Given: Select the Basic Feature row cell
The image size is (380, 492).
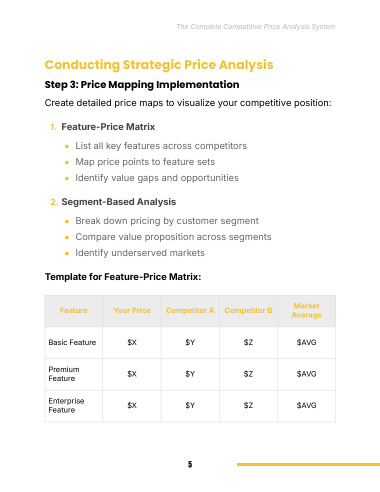Looking at the screenshot, I should pyautogui.click(x=72, y=342).
